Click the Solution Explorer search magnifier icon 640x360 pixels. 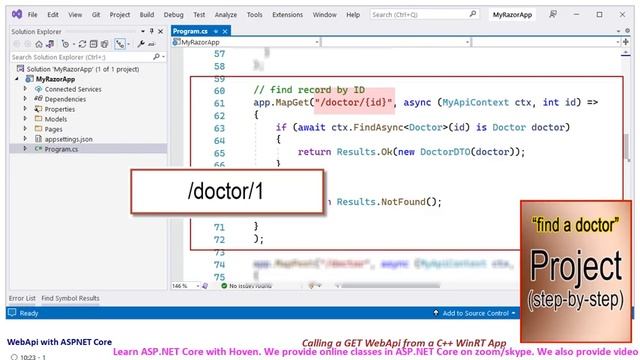(x=156, y=57)
